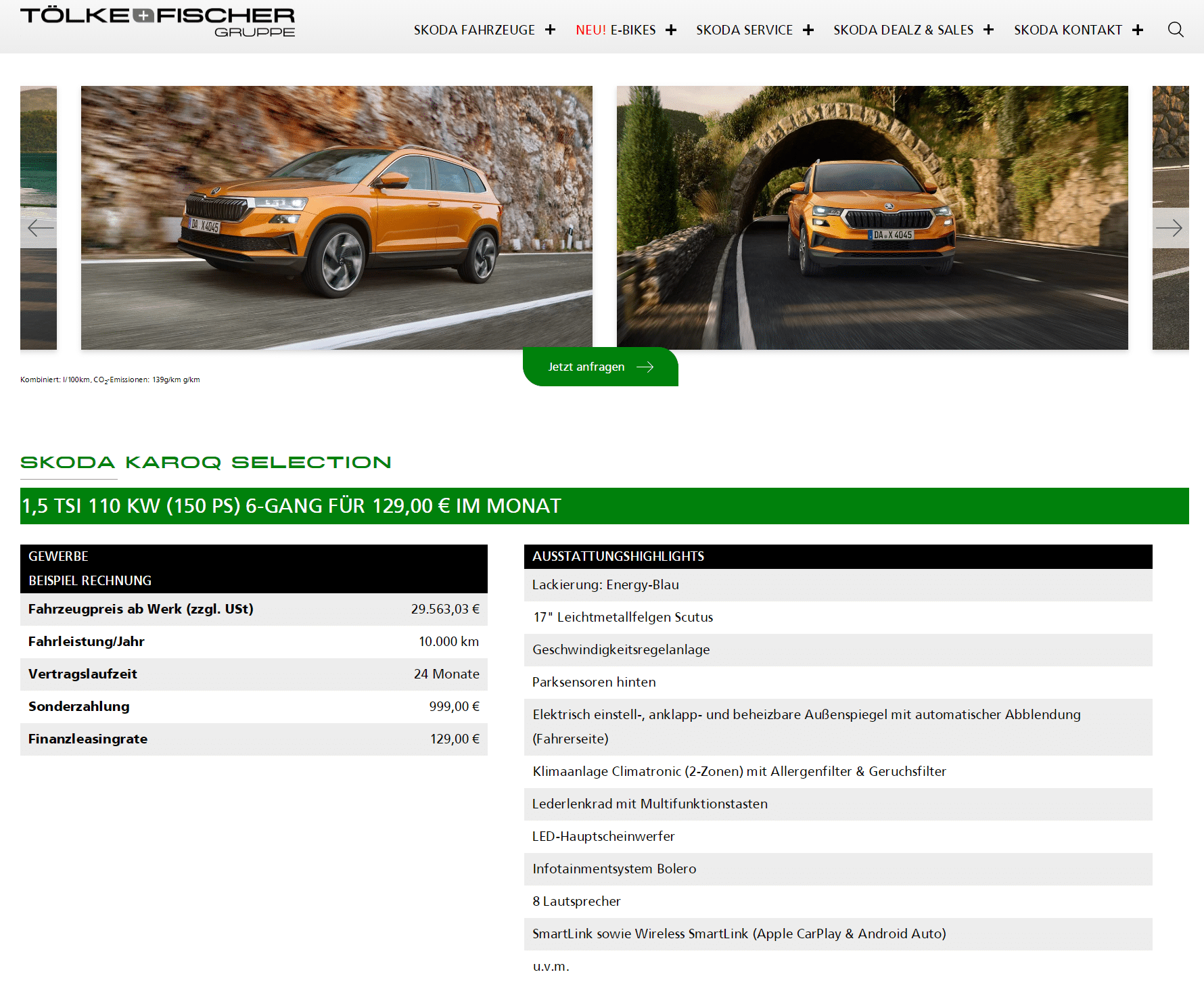
Task: Click the Lederlenkrad mit Multifunktionstasten row
Action: point(838,804)
